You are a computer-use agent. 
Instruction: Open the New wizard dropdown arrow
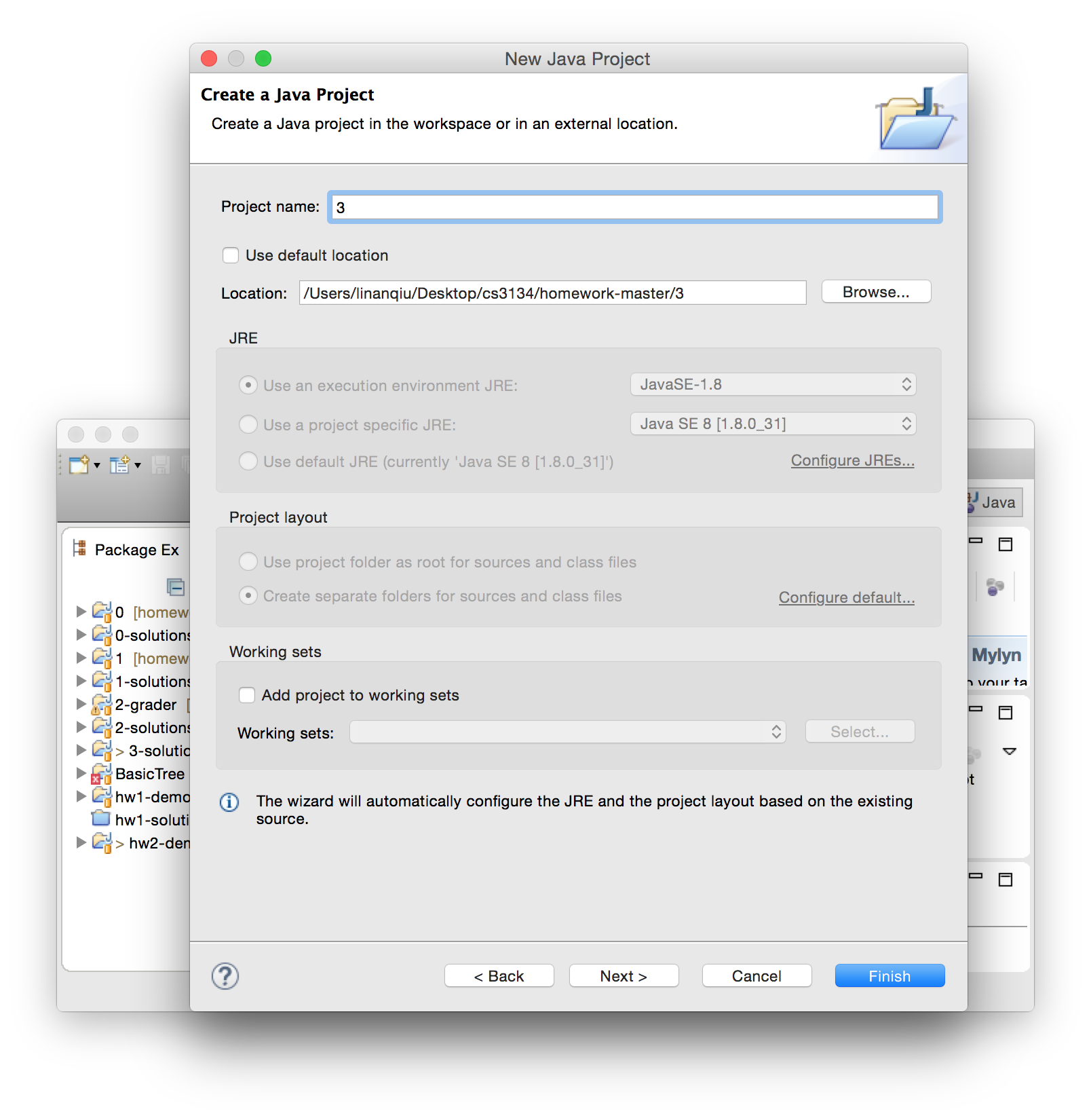pos(97,466)
